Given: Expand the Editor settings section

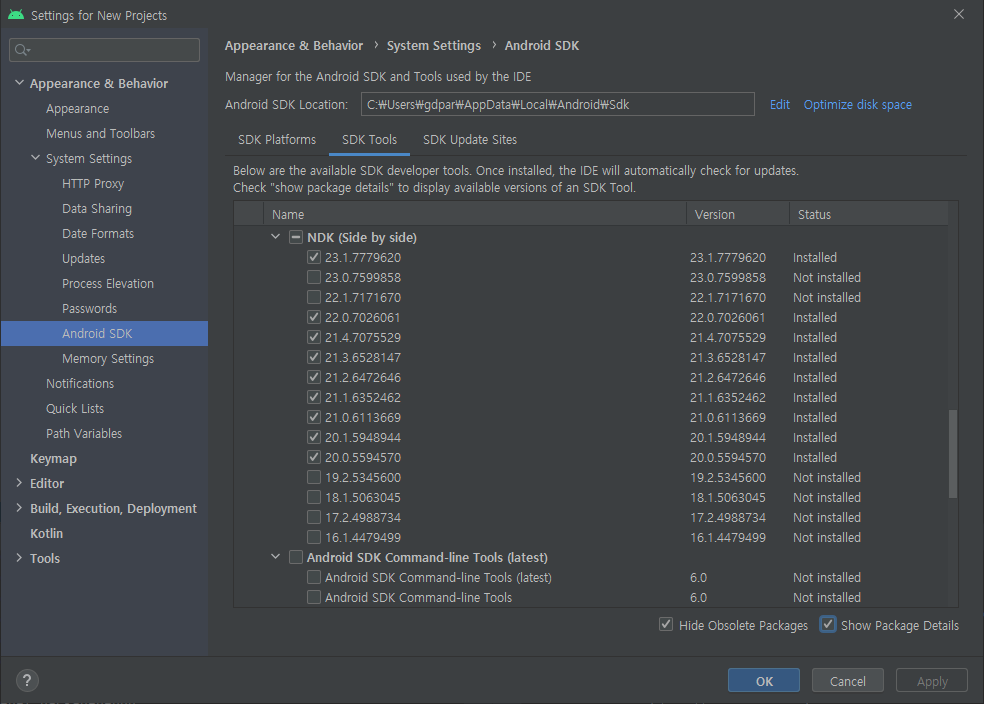Looking at the screenshot, I should pyautogui.click(x=19, y=483).
